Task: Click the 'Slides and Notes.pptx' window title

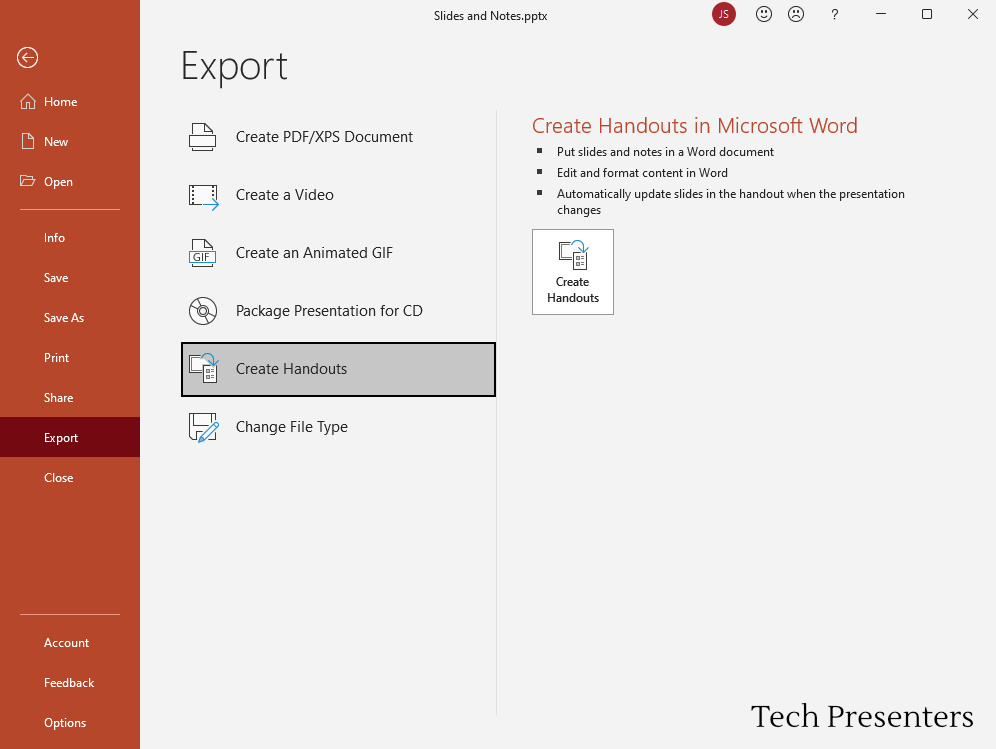Action: click(x=490, y=16)
